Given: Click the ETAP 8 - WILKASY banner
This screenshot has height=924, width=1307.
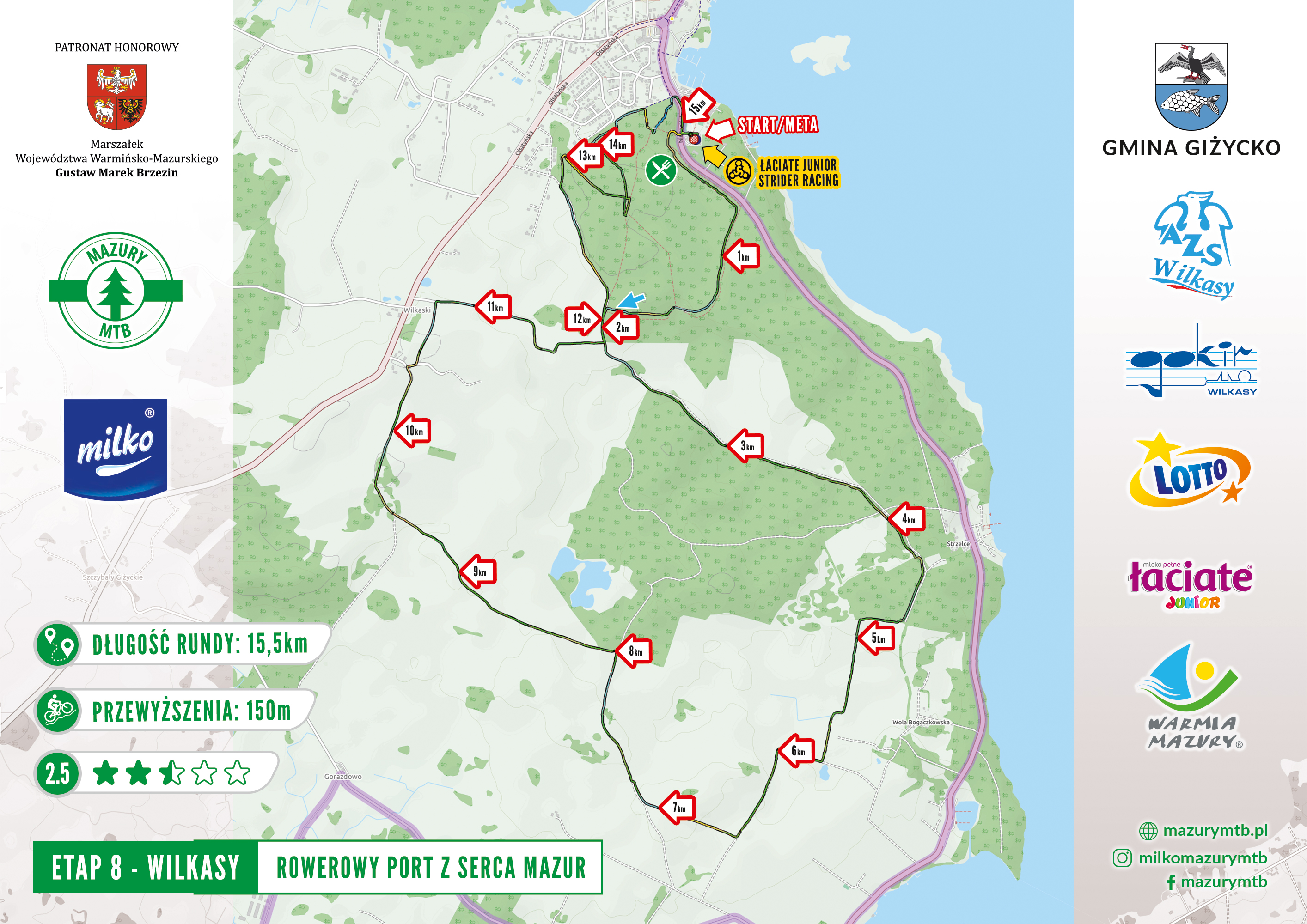Looking at the screenshot, I should (x=145, y=867).
